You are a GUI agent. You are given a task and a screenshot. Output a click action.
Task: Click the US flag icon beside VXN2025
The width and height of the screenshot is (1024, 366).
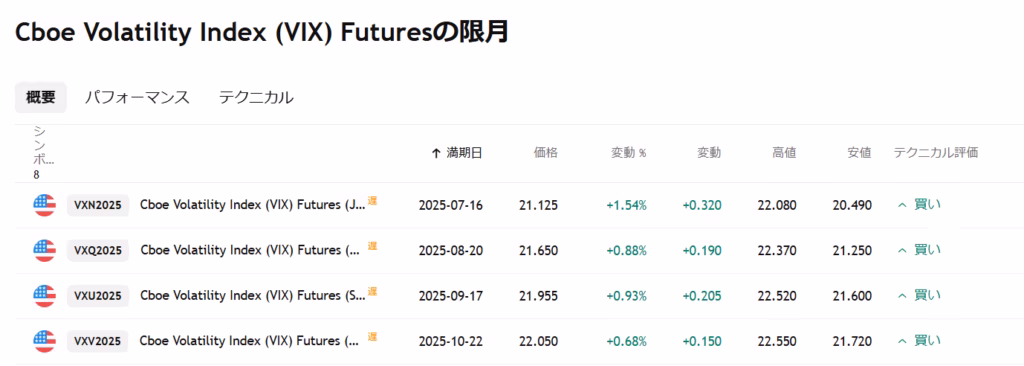[x=44, y=205]
